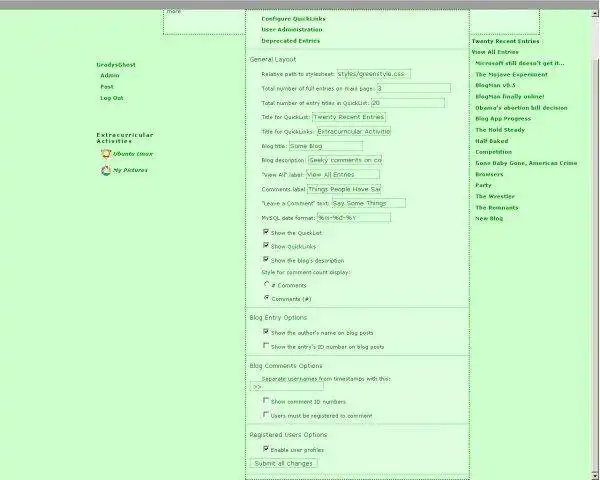Toggle Show the QuickList checkbox
Viewport: 600px width, 480px height.
tap(266, 232)
